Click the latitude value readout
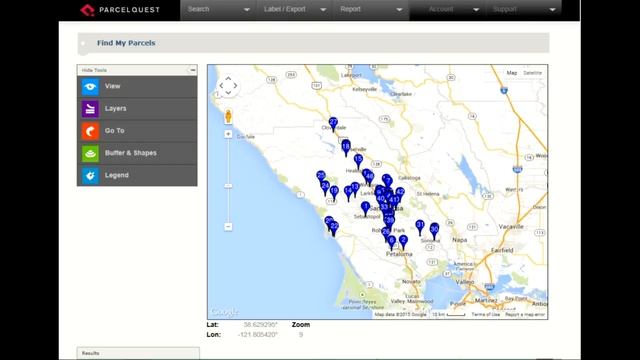640x360 pixels. pyautogui.click(x=260, y=325)
